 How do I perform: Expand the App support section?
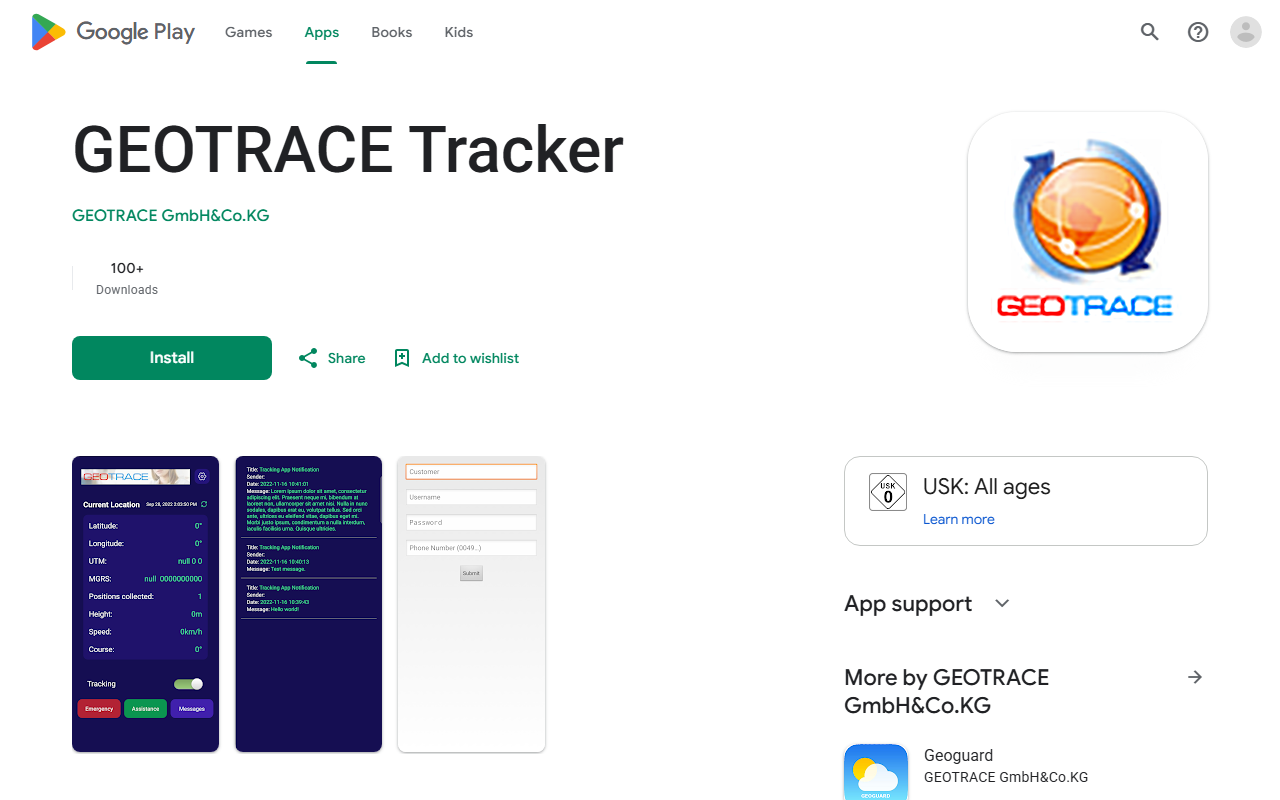tap(928, 604)
